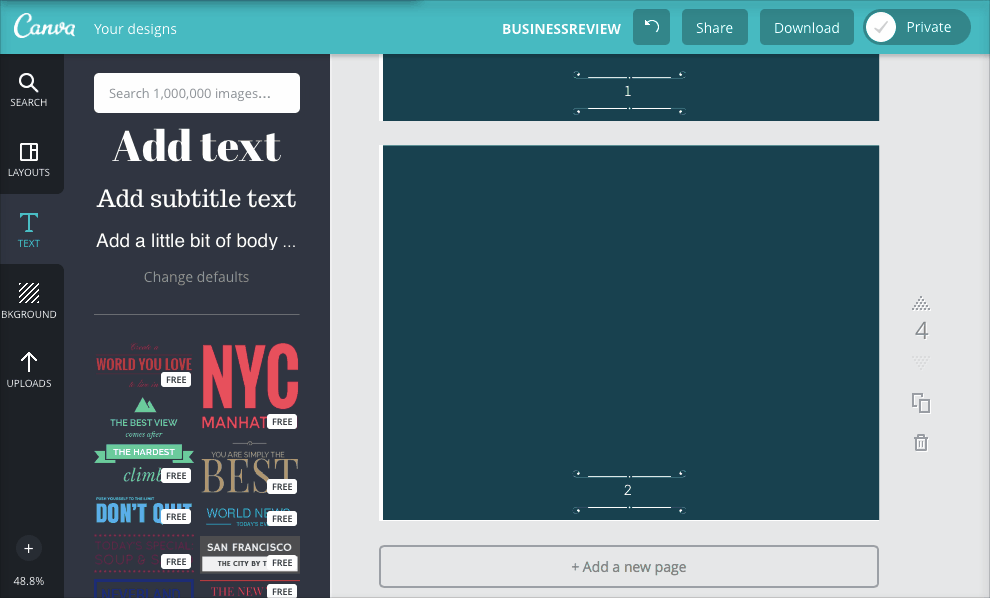Click the Canva logo
Viewport: 990px width, 598px height.
[x=46, y=27]
